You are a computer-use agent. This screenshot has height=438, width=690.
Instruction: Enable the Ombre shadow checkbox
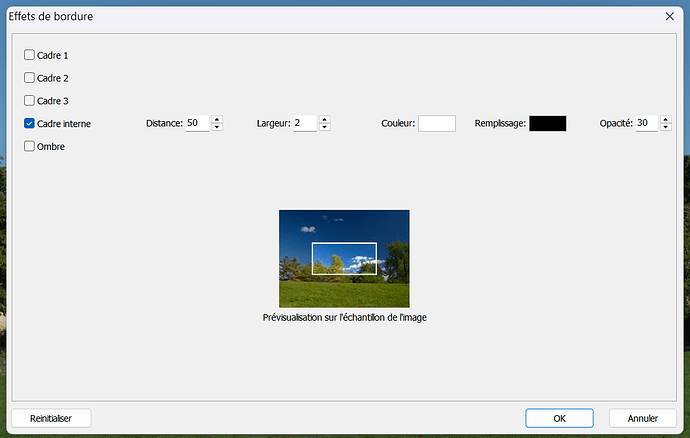[29, 147]
